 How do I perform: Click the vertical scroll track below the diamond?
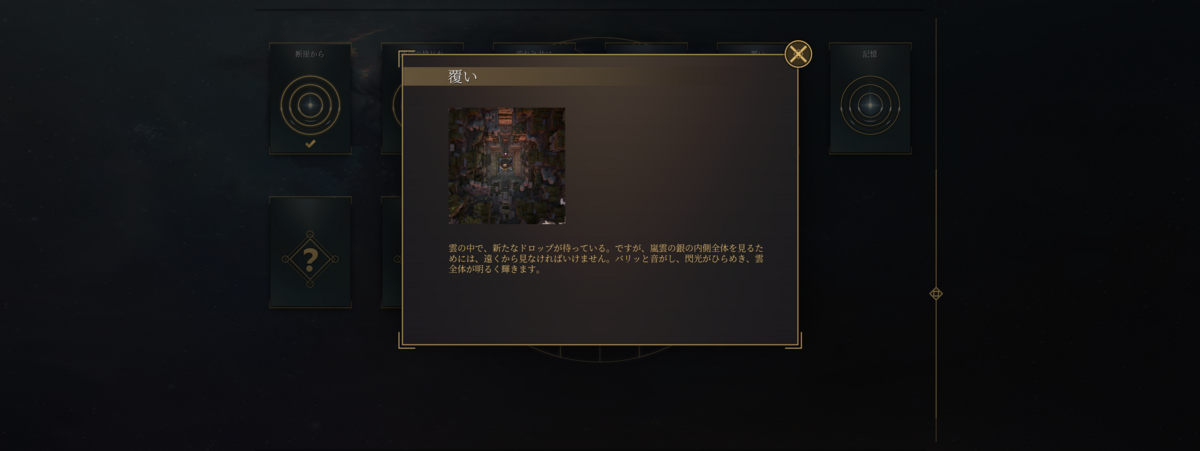point(936,370)
